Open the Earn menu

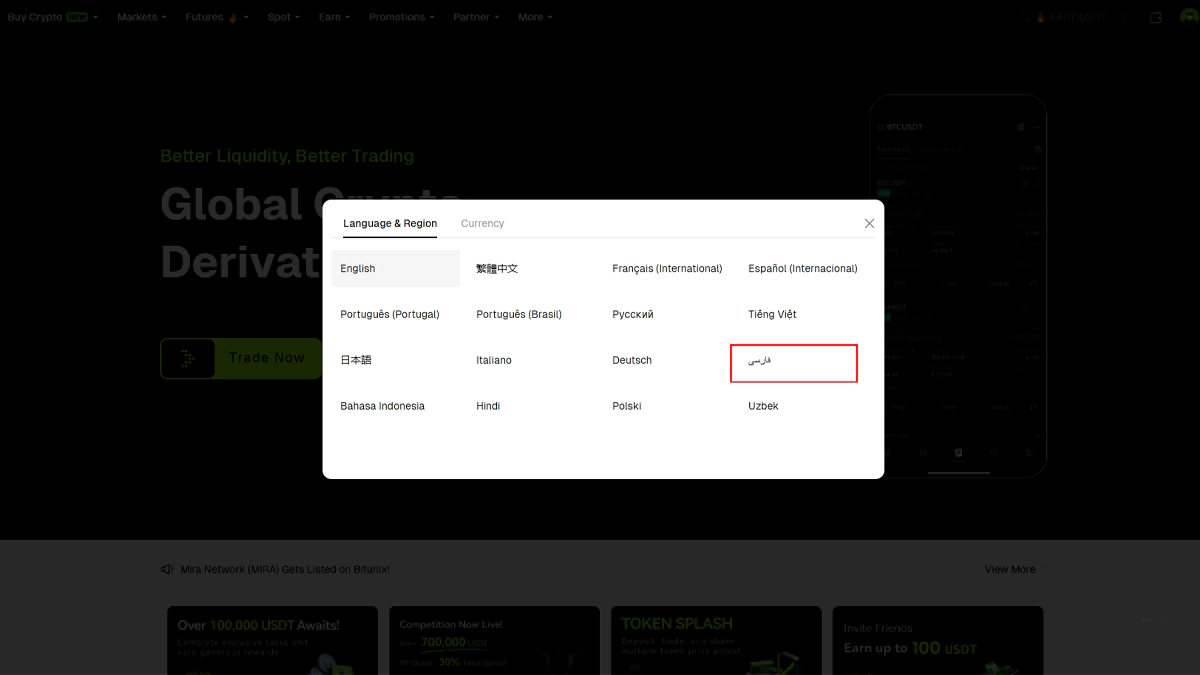pyautogui.click(x=334, y=17)
